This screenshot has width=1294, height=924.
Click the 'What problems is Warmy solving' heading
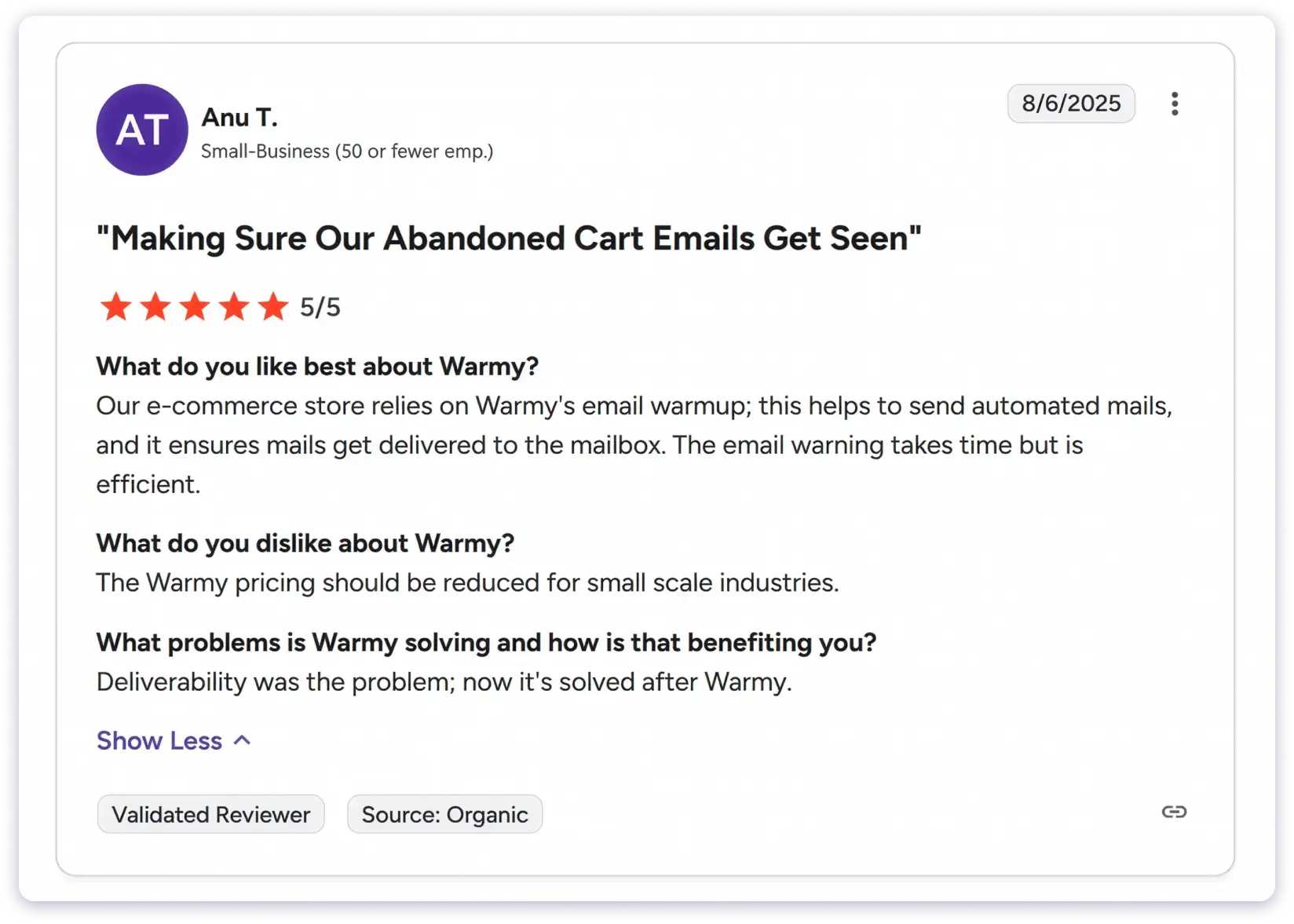(485, 642)
